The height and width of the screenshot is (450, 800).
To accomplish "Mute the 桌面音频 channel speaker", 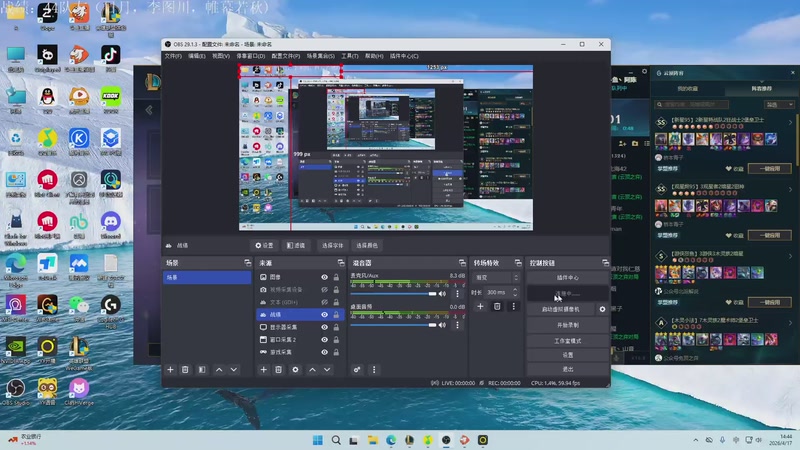I will point(442,325).
